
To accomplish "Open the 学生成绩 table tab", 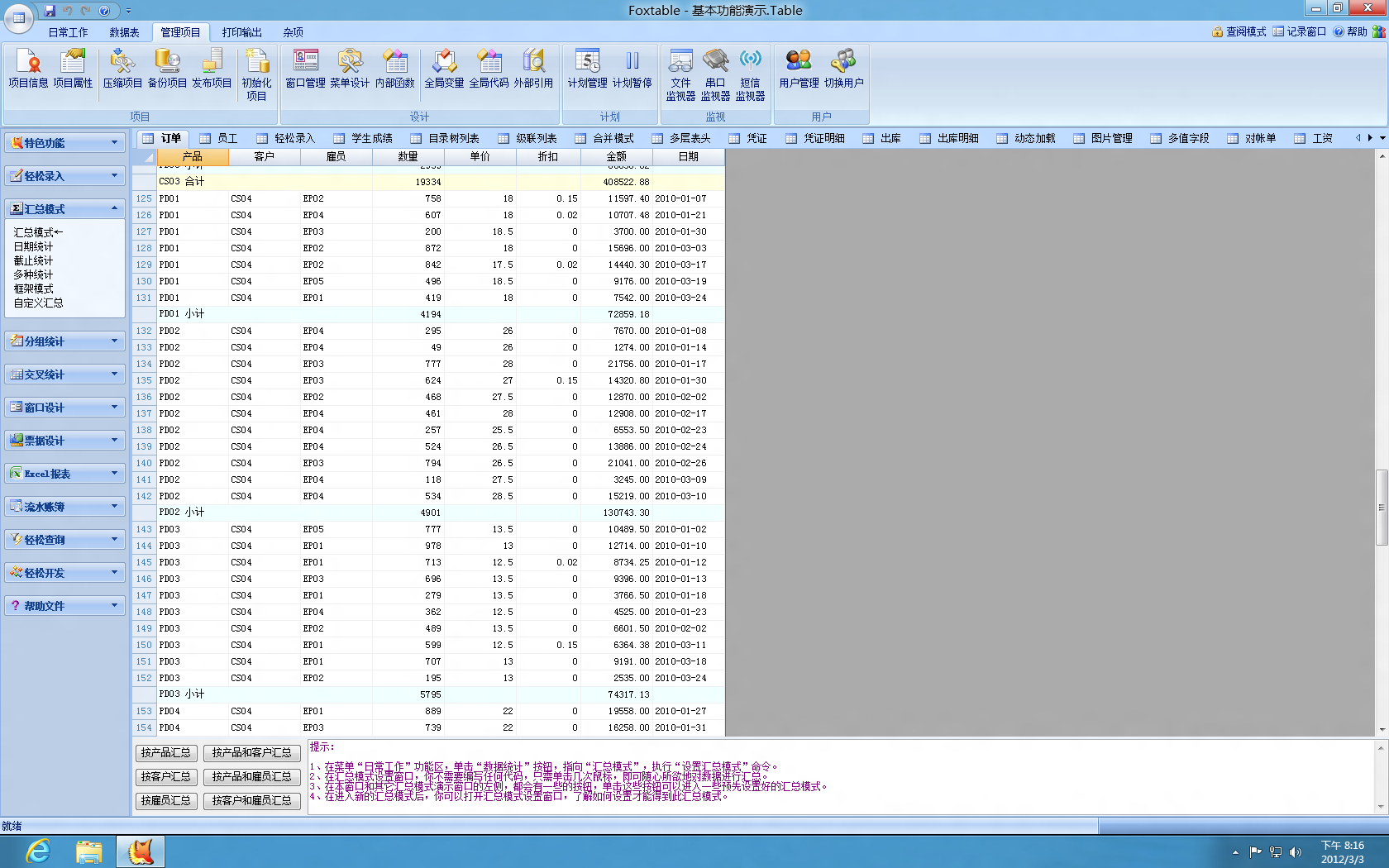I will [364, 138].
